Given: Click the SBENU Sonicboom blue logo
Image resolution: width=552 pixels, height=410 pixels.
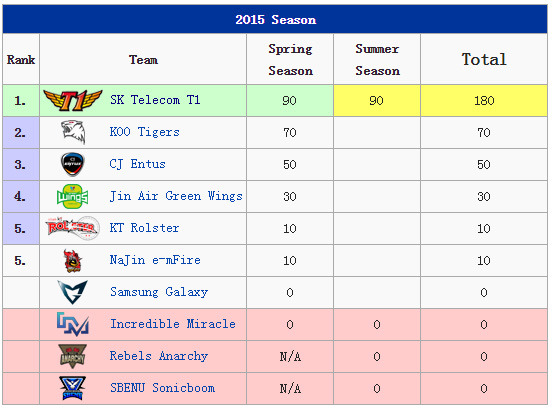Looking at the screenshot, I should (x=73, y=388).
